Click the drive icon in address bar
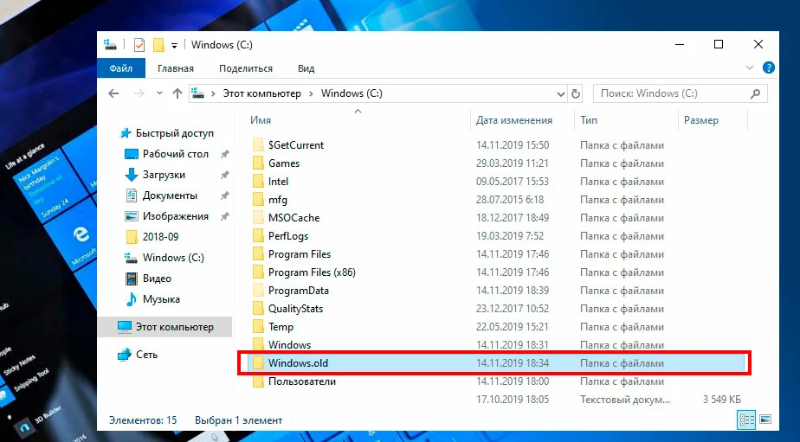This screenshot has width=800, height=442. [198, 93]
